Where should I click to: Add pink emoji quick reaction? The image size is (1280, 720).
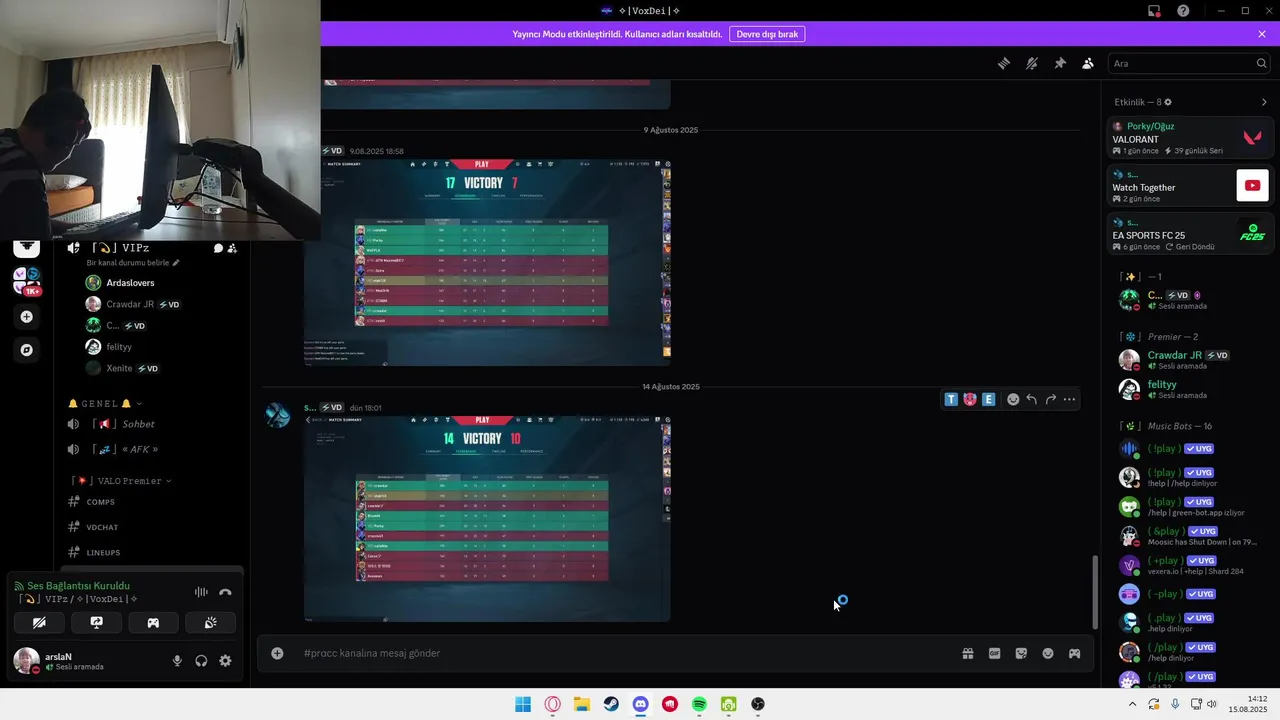click(970, 399)
